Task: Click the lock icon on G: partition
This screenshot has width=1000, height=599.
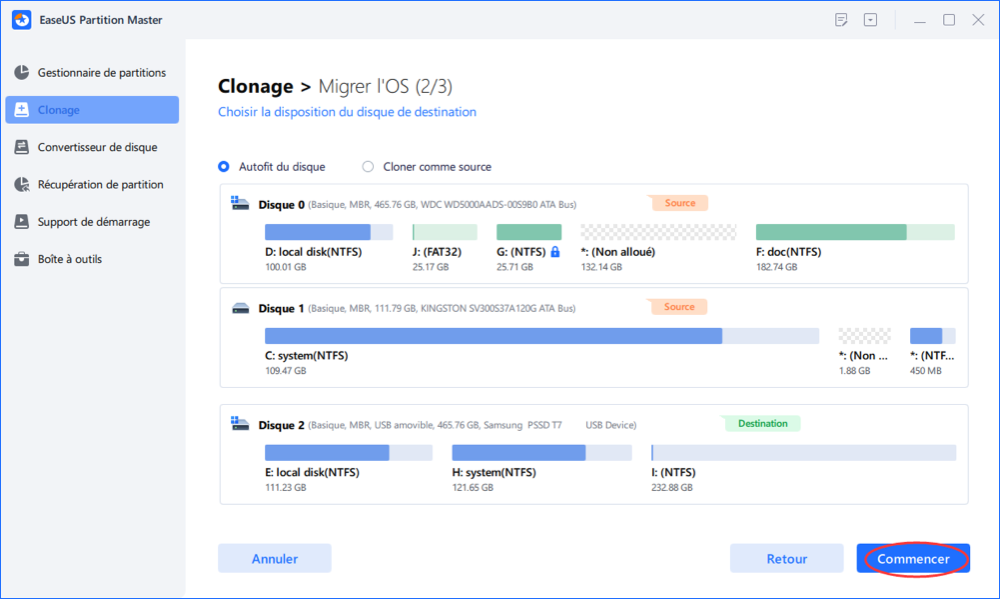Action: (x=555, y=252)
